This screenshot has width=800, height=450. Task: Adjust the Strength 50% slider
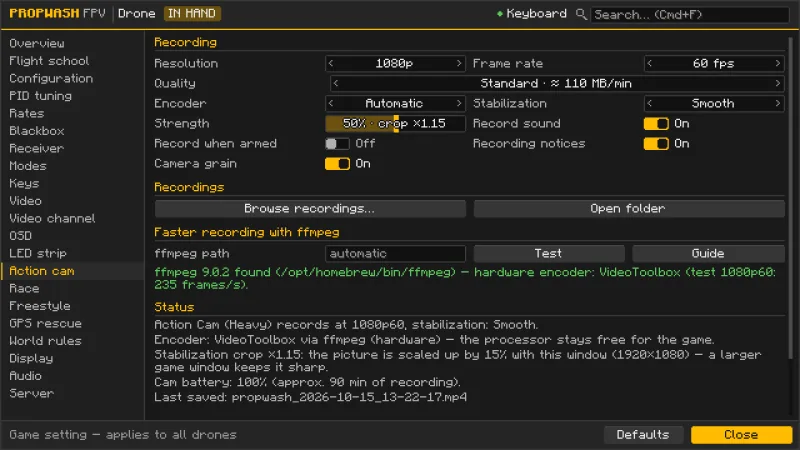[395, 123]
